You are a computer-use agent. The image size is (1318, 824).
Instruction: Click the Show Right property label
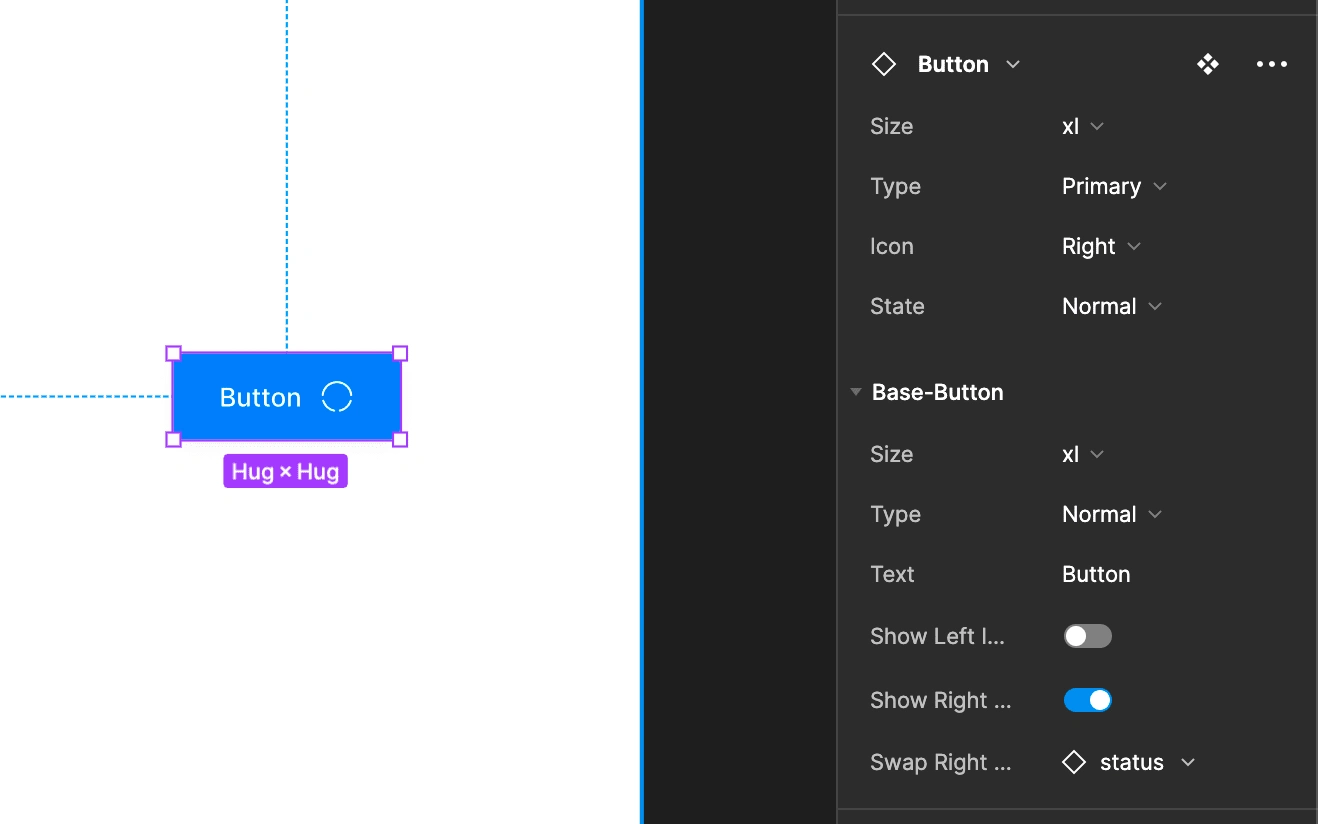click(x=941, y=700)
